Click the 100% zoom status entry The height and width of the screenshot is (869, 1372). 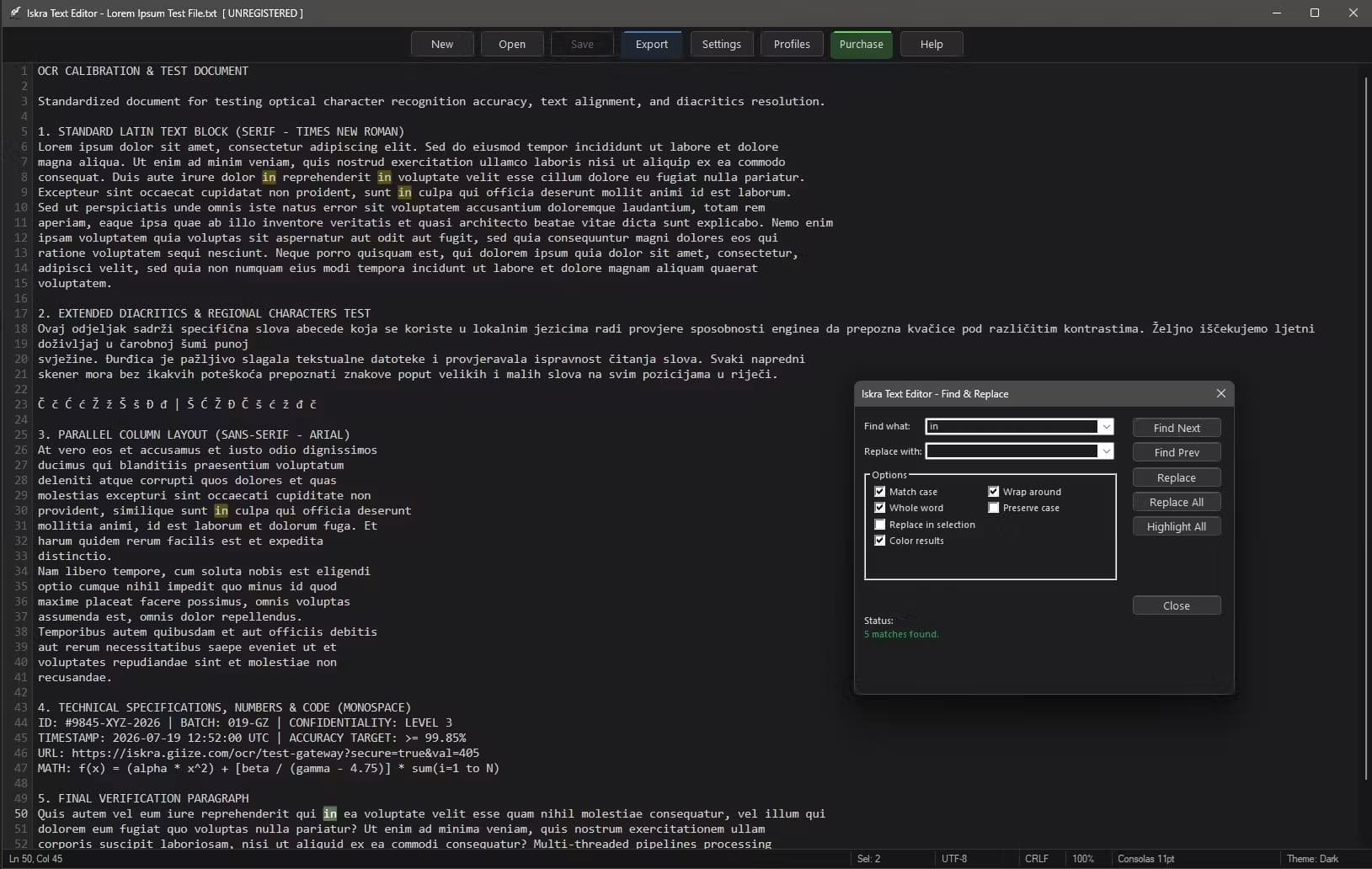pos(1083,859)
